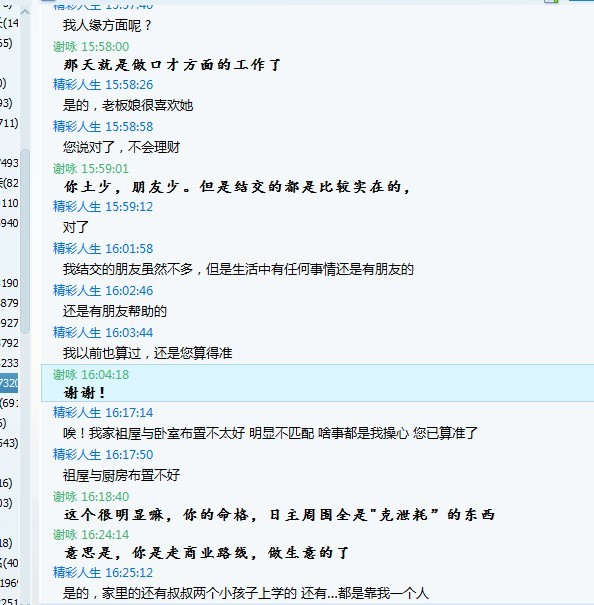The image size is (594, 605).
Task: Click the message 我人缘方面呢？
Action: click(107, 25)
